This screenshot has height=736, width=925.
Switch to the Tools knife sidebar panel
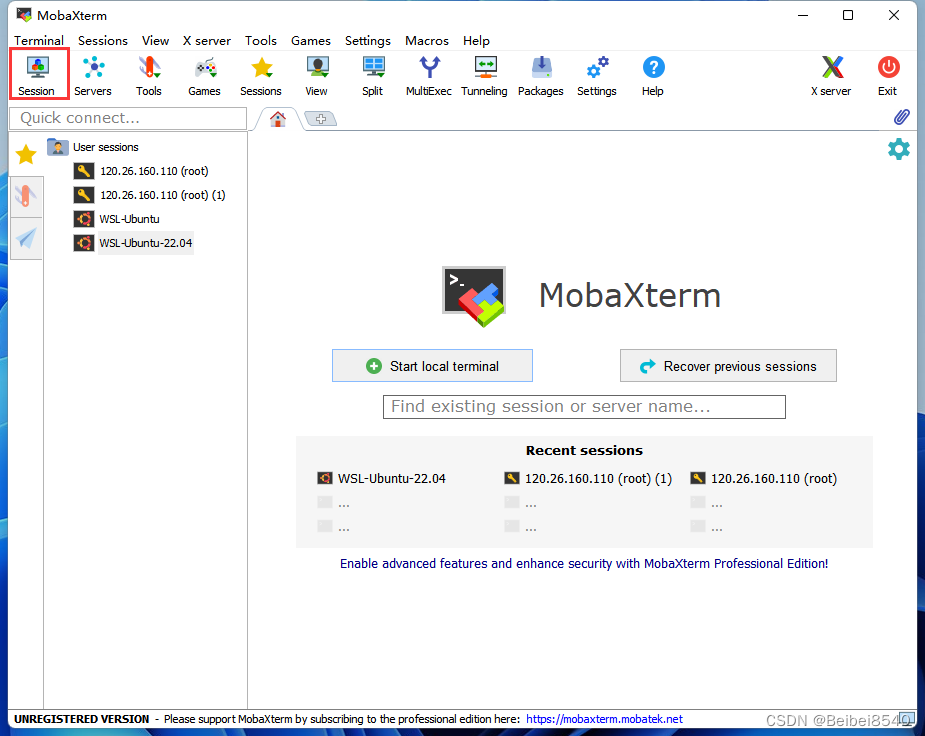tap(26, 196)
